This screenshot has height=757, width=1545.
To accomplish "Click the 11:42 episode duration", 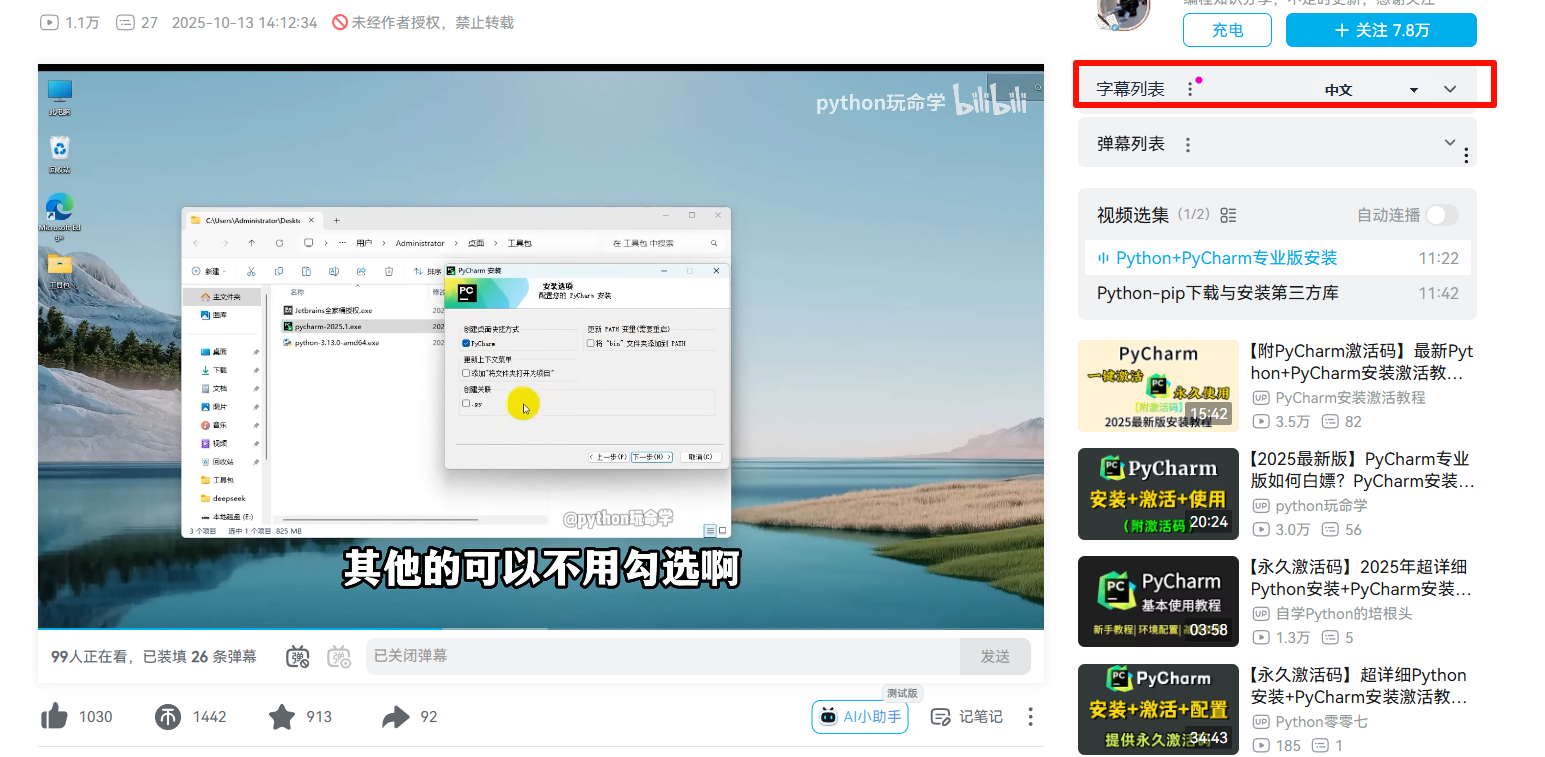I will pos(1439,294).
